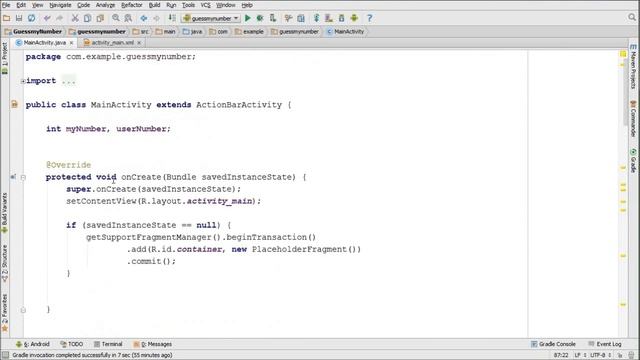The width and height of the screenshot is (640, 360).
Task: Click the Forward navigation arrow
Action: [x=156, y=18]
